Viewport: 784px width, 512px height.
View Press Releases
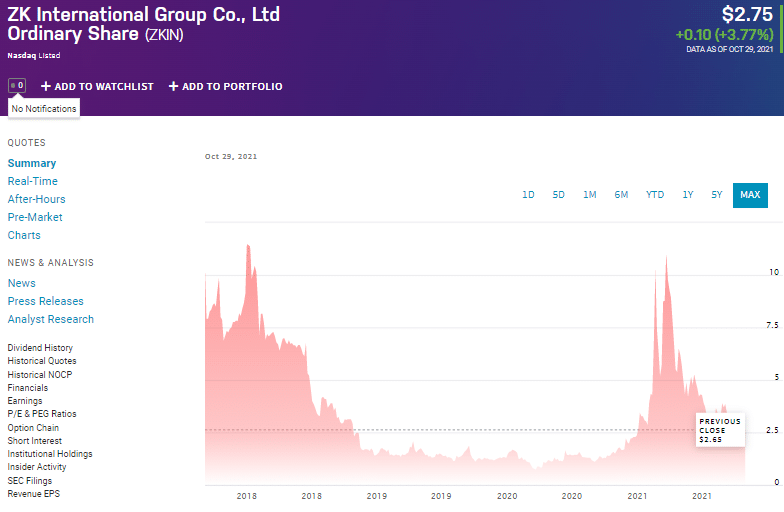click(x=46, y=301)
